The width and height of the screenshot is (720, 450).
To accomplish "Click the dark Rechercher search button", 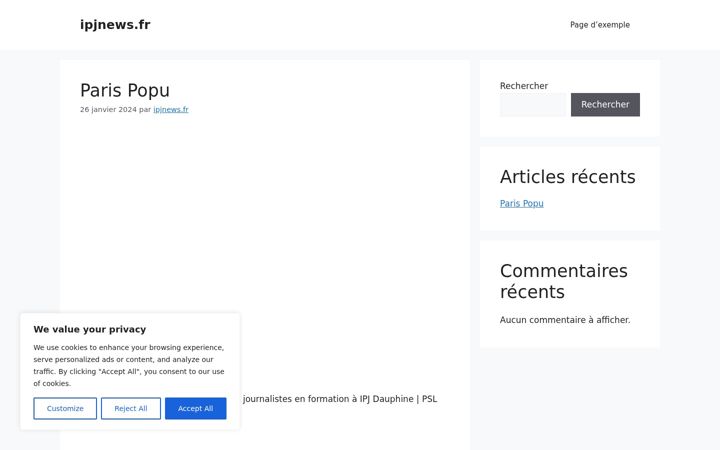I will tap(605, 105).
